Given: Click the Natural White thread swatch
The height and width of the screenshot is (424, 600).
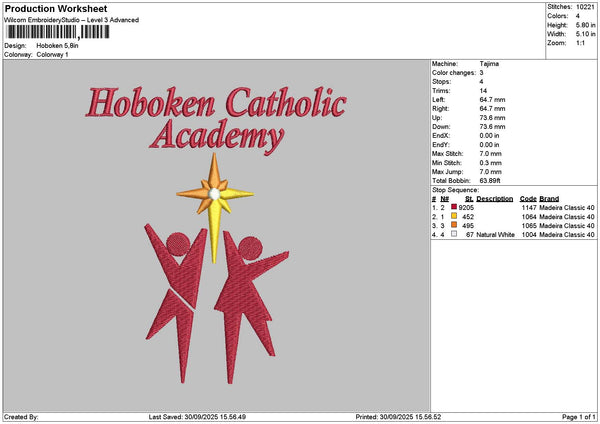Looking at the screenshot, I should tap(454, 234).
